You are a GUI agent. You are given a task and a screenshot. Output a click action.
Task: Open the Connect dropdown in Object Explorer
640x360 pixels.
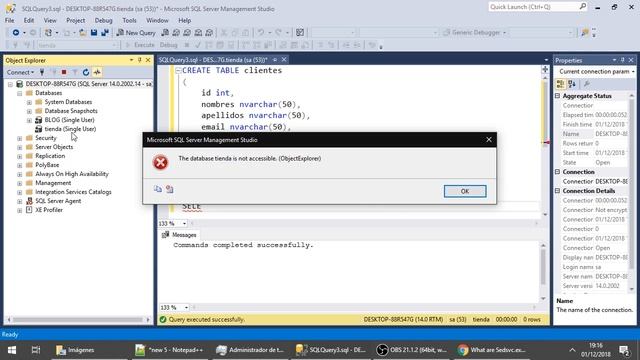tap(20, 72)
